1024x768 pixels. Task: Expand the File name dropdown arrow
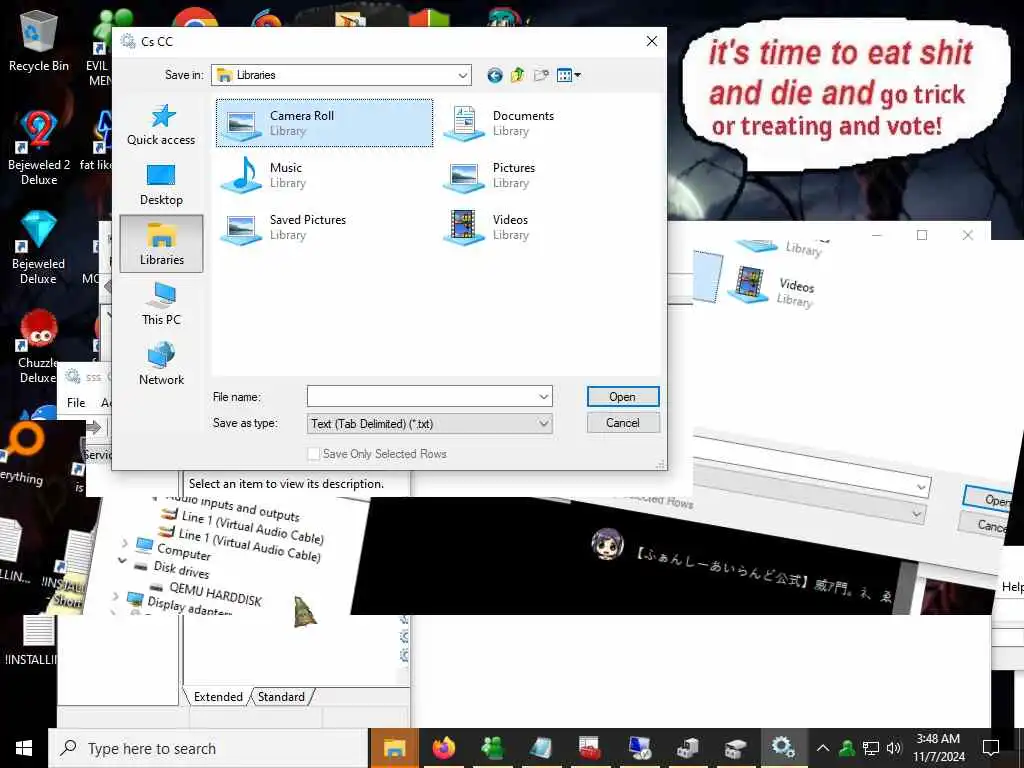coord(543,396)
